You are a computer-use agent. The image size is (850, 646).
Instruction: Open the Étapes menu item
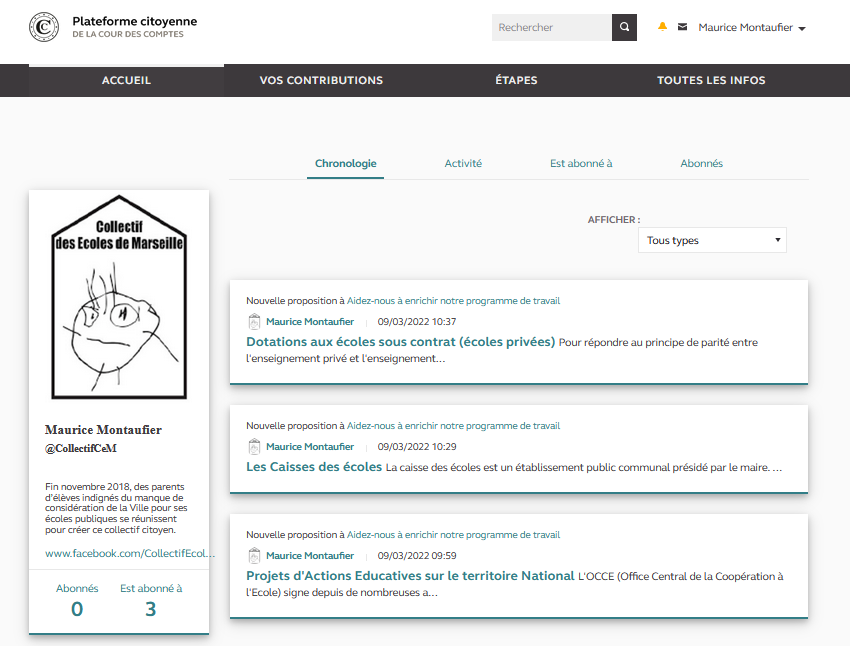[x=516, y=80]
